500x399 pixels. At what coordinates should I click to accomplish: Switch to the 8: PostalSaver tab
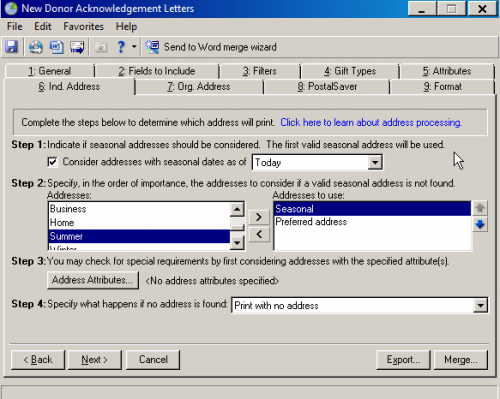pos(327,87)
